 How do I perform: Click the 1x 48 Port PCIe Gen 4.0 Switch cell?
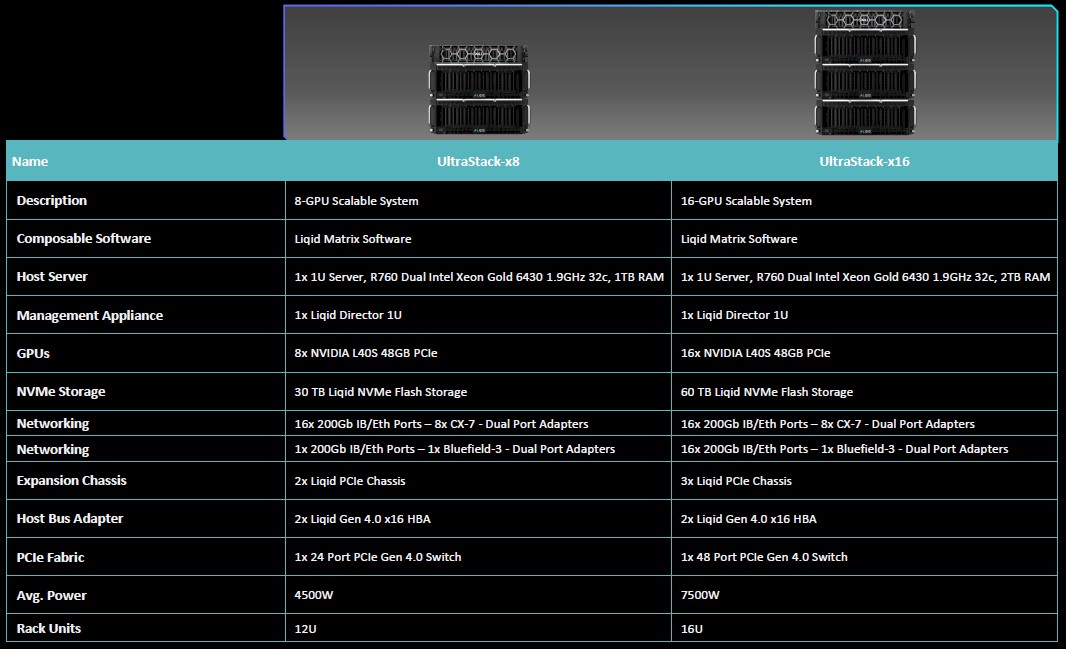click(x=764, y=557)
